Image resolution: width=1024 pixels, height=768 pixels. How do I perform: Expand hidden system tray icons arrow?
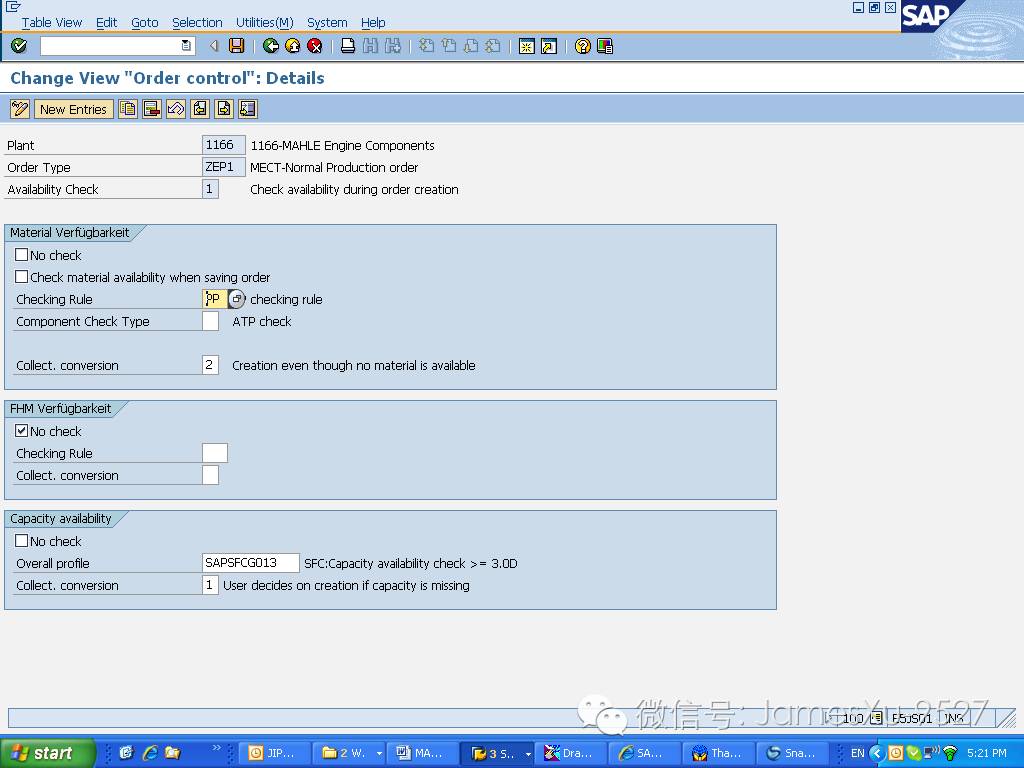876,753
